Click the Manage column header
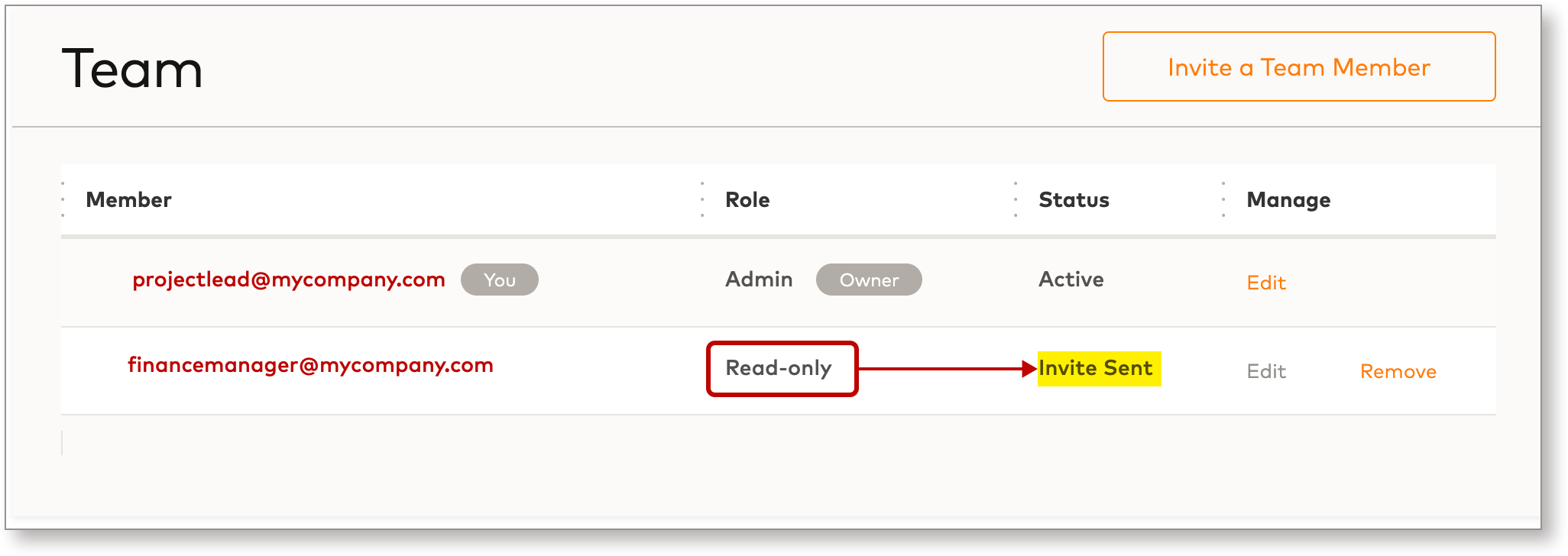 click(1288, 200)
